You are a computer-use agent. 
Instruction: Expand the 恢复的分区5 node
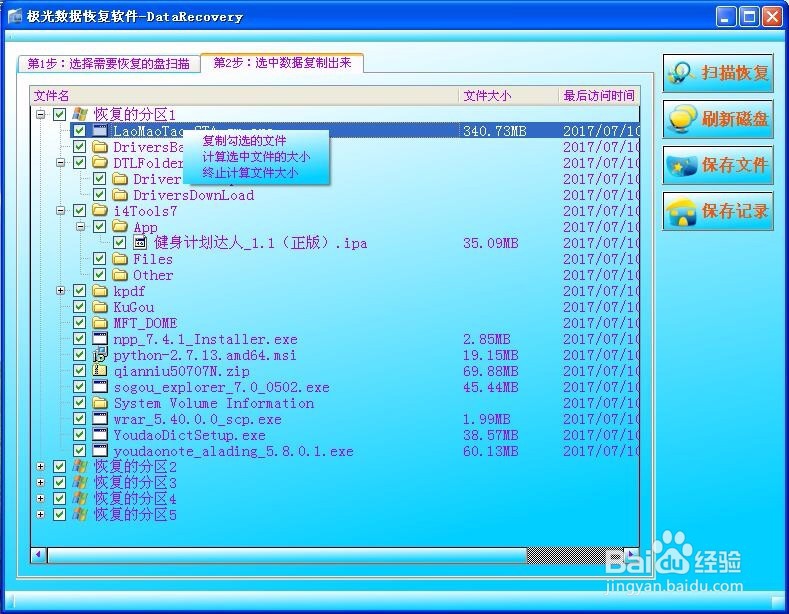[x=41, y=514]
